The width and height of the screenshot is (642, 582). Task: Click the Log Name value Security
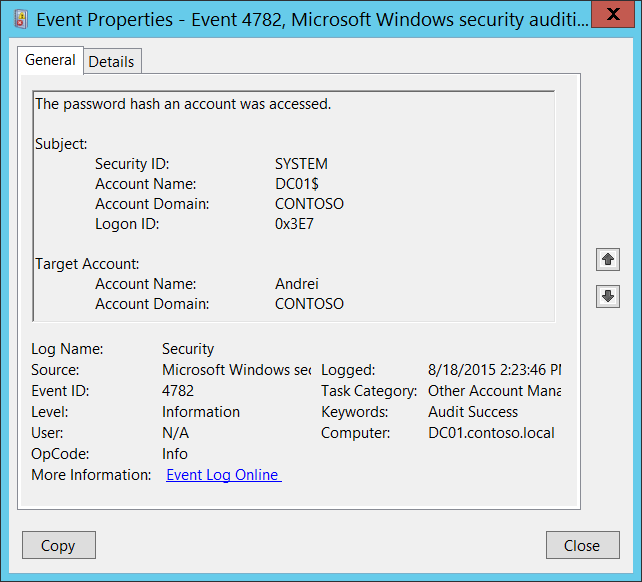point(188,349)
